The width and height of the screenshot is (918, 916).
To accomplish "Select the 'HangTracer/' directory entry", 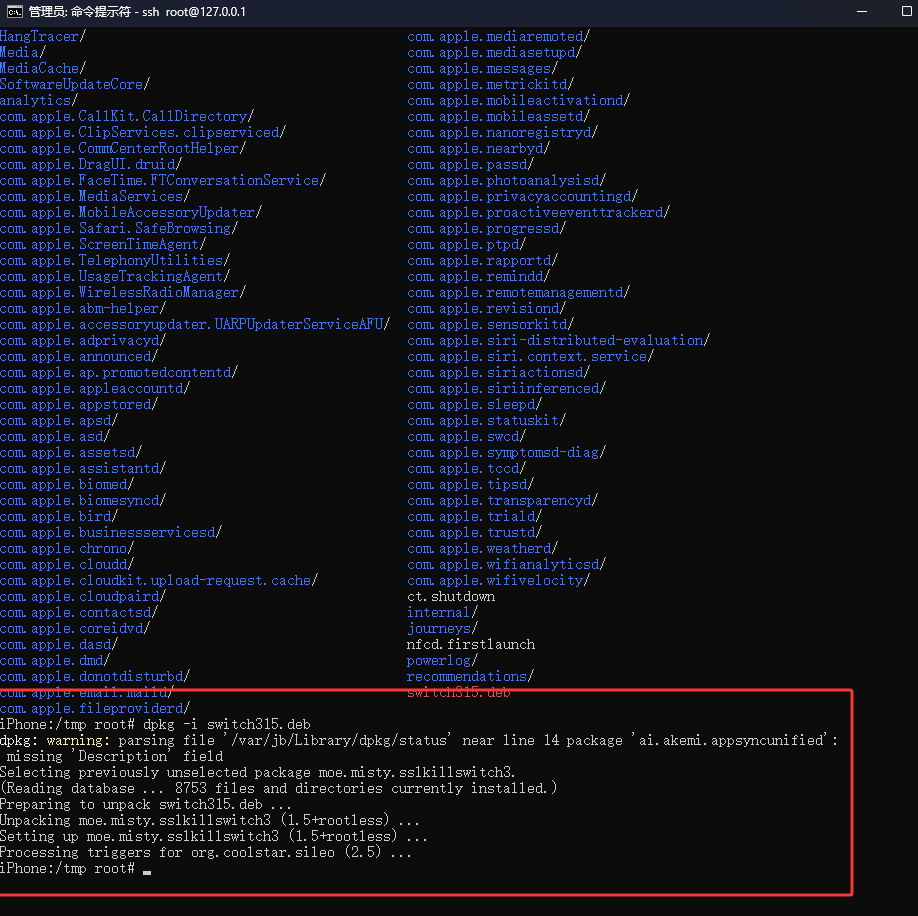I will (43, 36).
